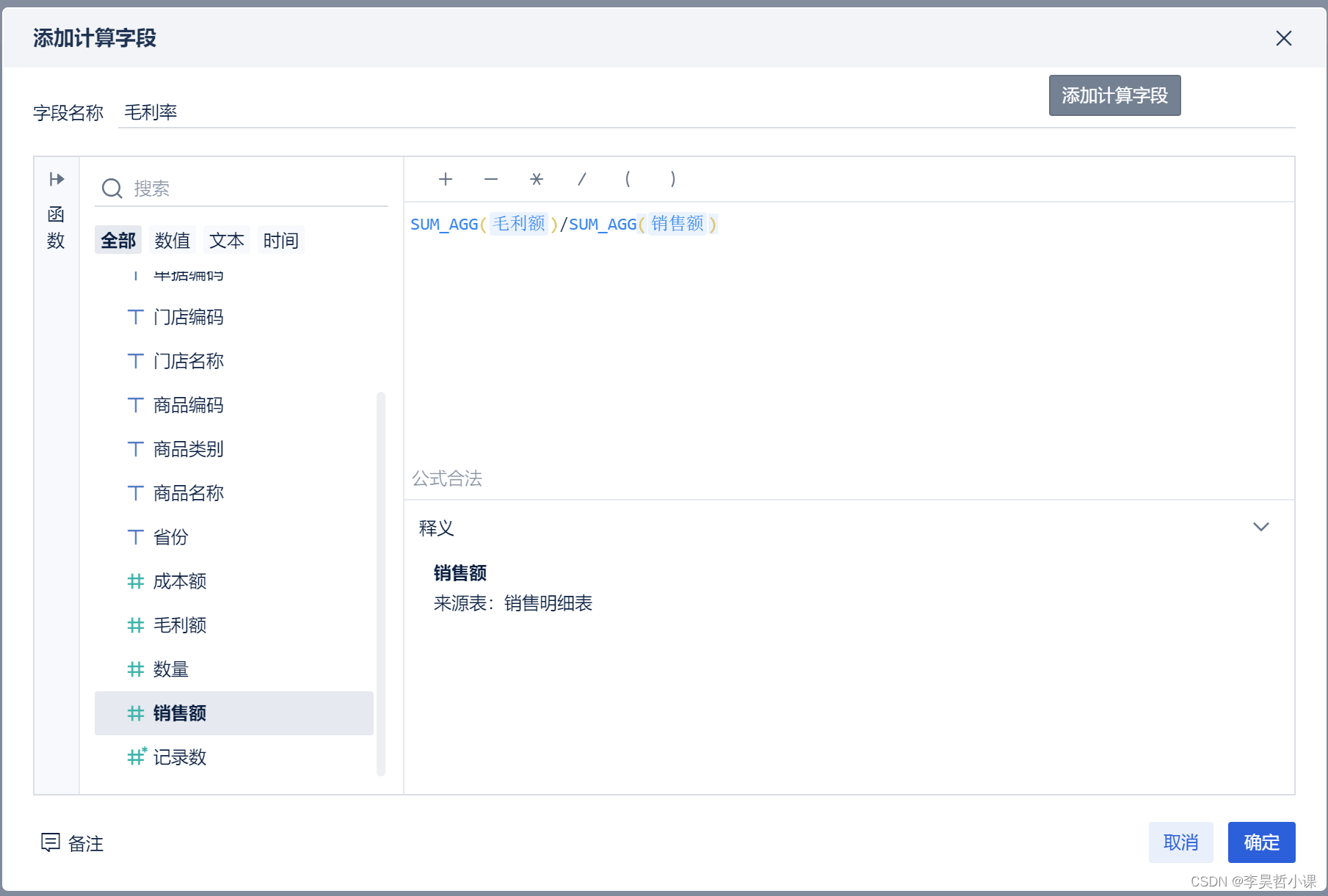1328x896 pixels.
Task: Click the field list scrollbar
Action: point(380,583)
